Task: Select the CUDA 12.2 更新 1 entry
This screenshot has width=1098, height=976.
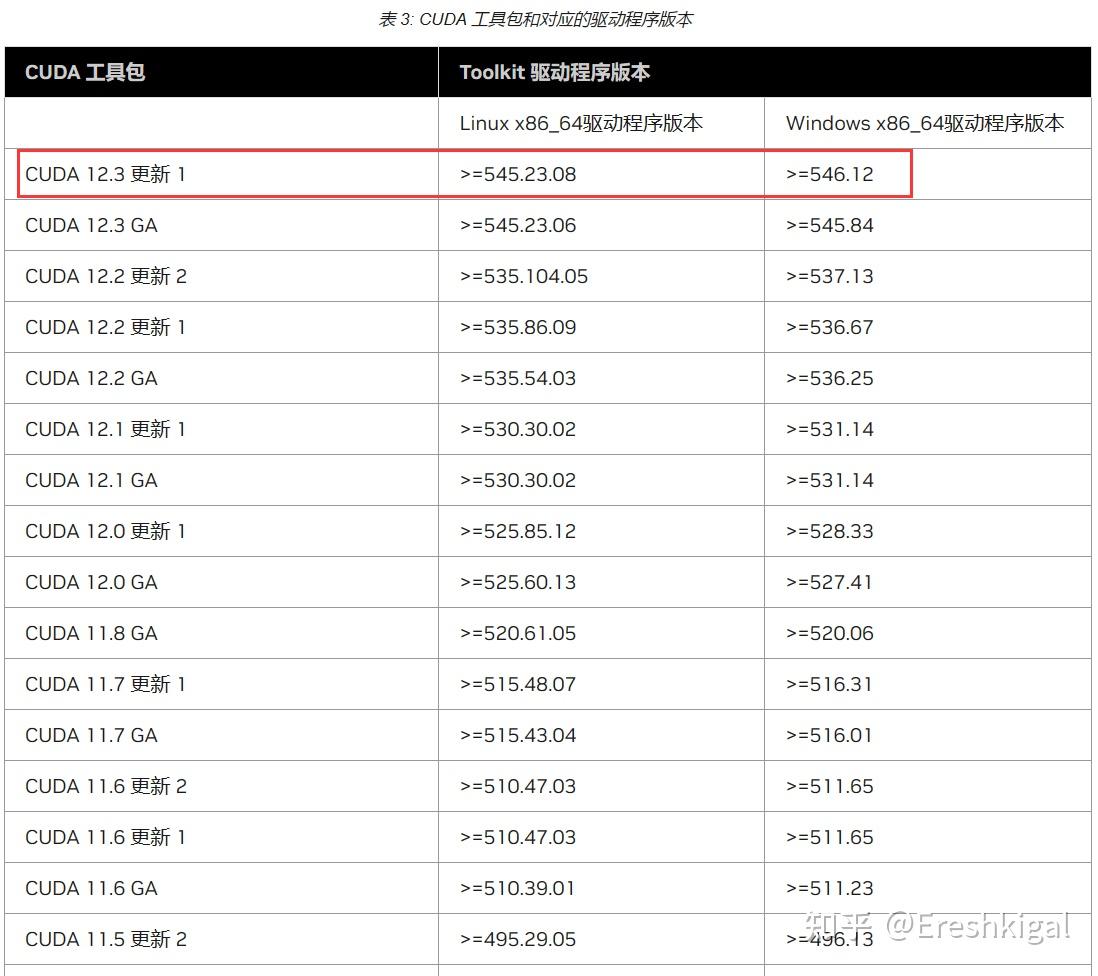Action: (x=105, y=328)
